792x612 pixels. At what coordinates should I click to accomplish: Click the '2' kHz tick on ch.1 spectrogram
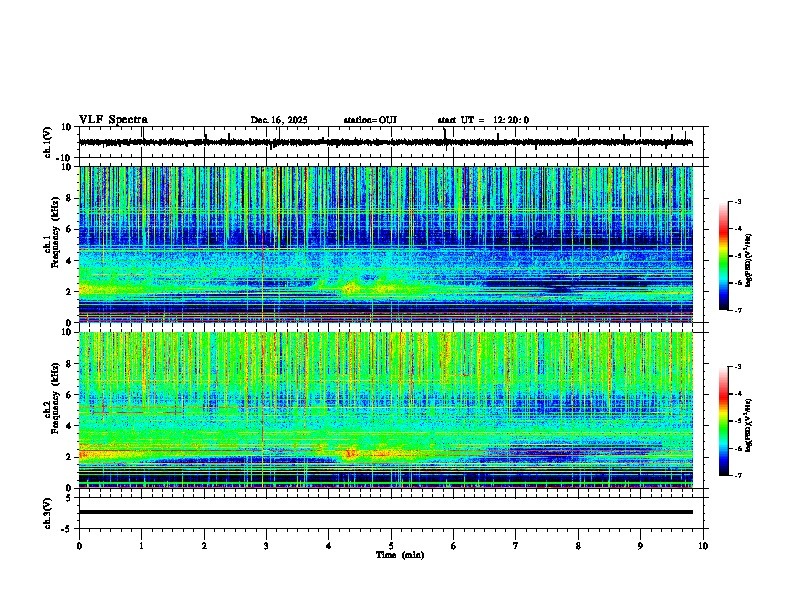click(x=69, y=292)
